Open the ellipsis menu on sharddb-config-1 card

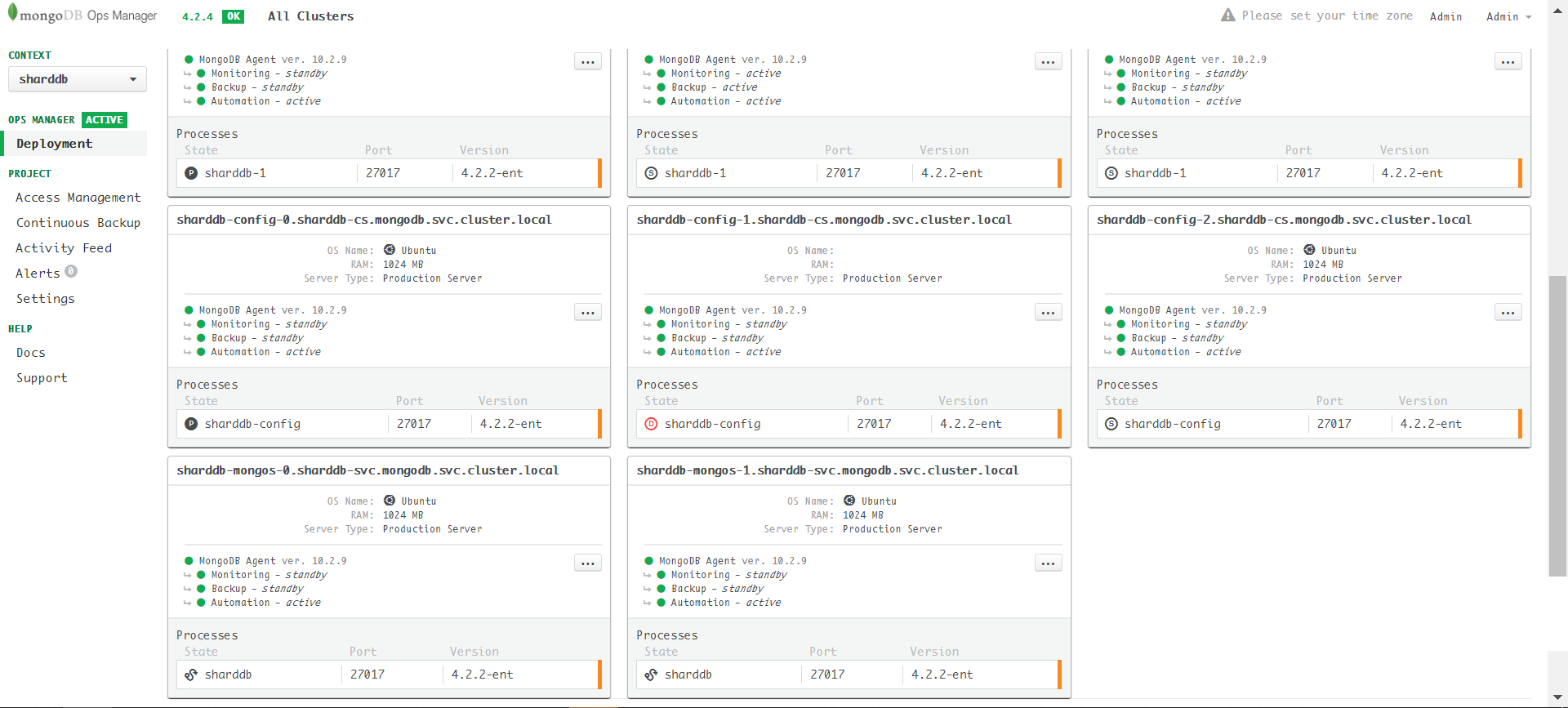pyautogui.click(x=1048, y=313)
